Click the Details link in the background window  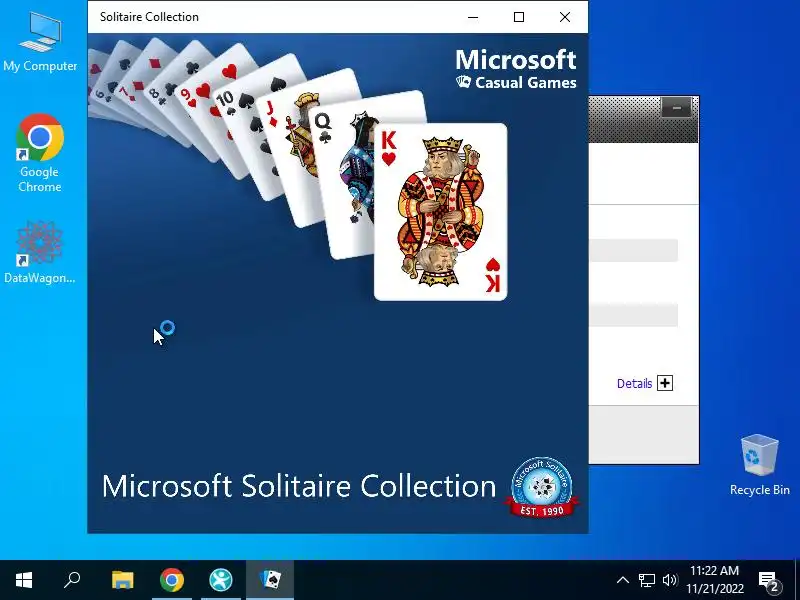coord(634,384)
